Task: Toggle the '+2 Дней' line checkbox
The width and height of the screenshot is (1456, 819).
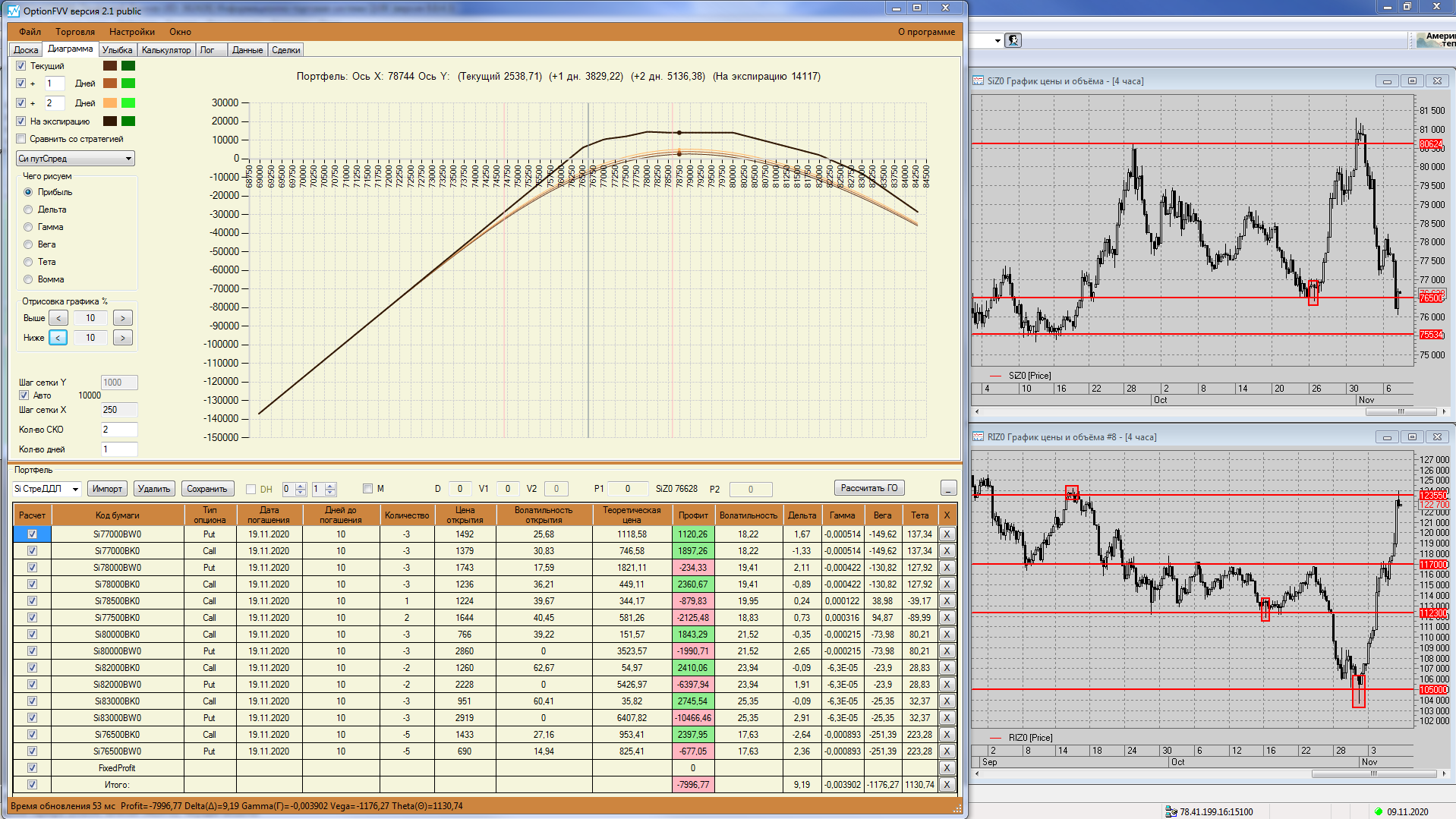Action: click(x=21, y=103)
